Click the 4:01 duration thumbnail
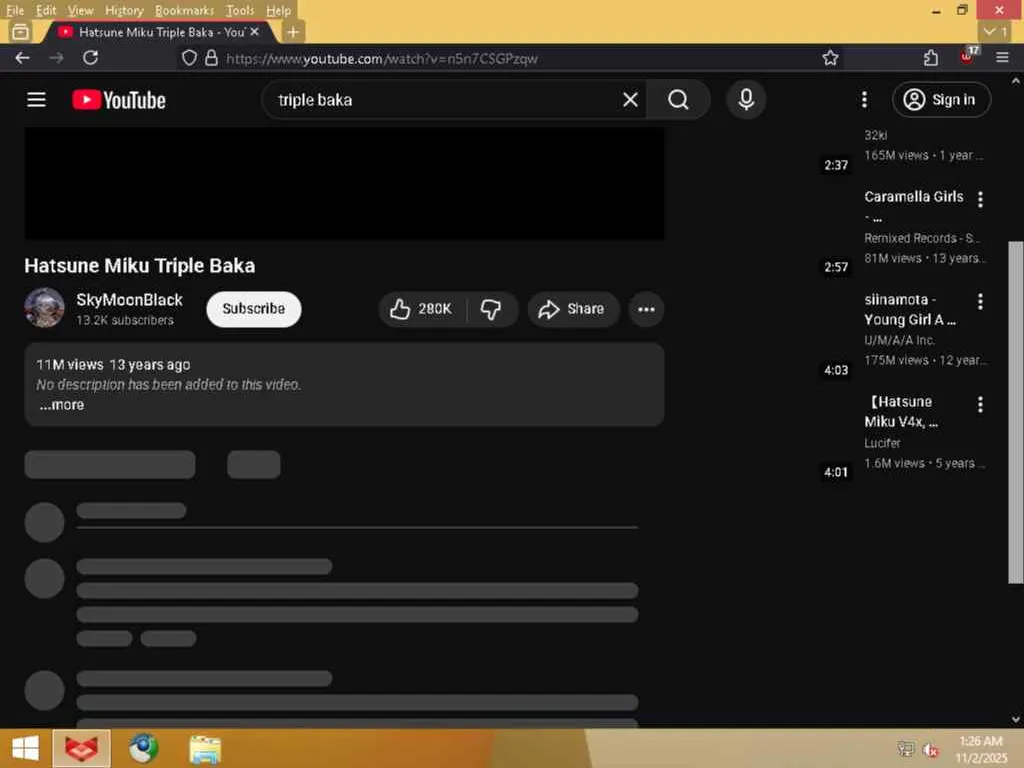The image size is (1024, 768). (x=835, y=472)
